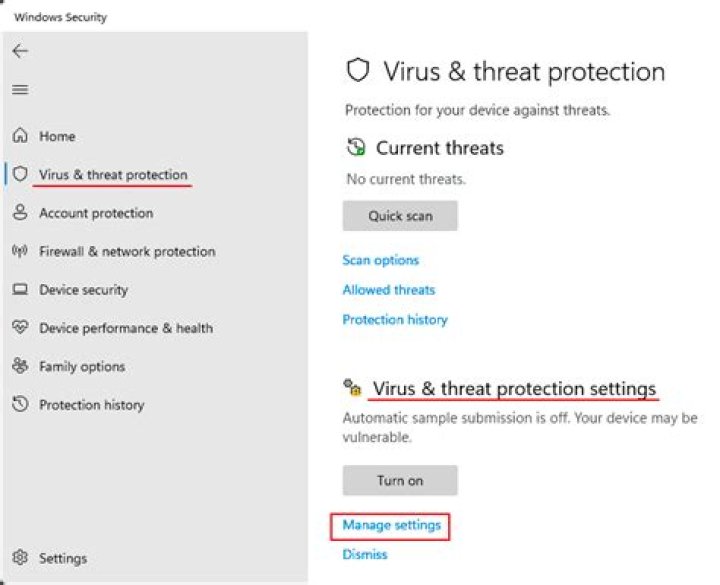Click the Account protection person icon
720x585 pixels.
pyautogui.click(x=20, y=213)
